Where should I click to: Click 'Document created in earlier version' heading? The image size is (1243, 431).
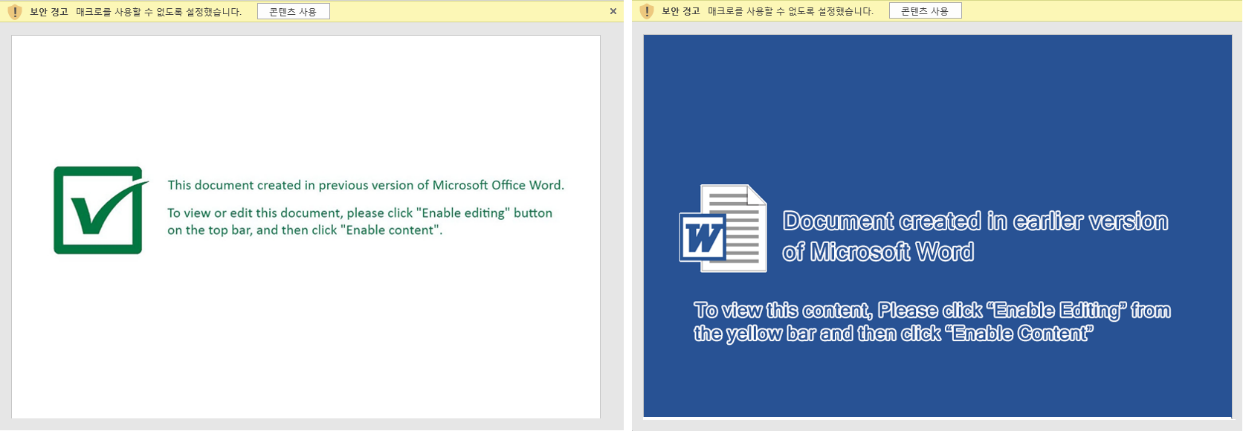pos(975,222)
